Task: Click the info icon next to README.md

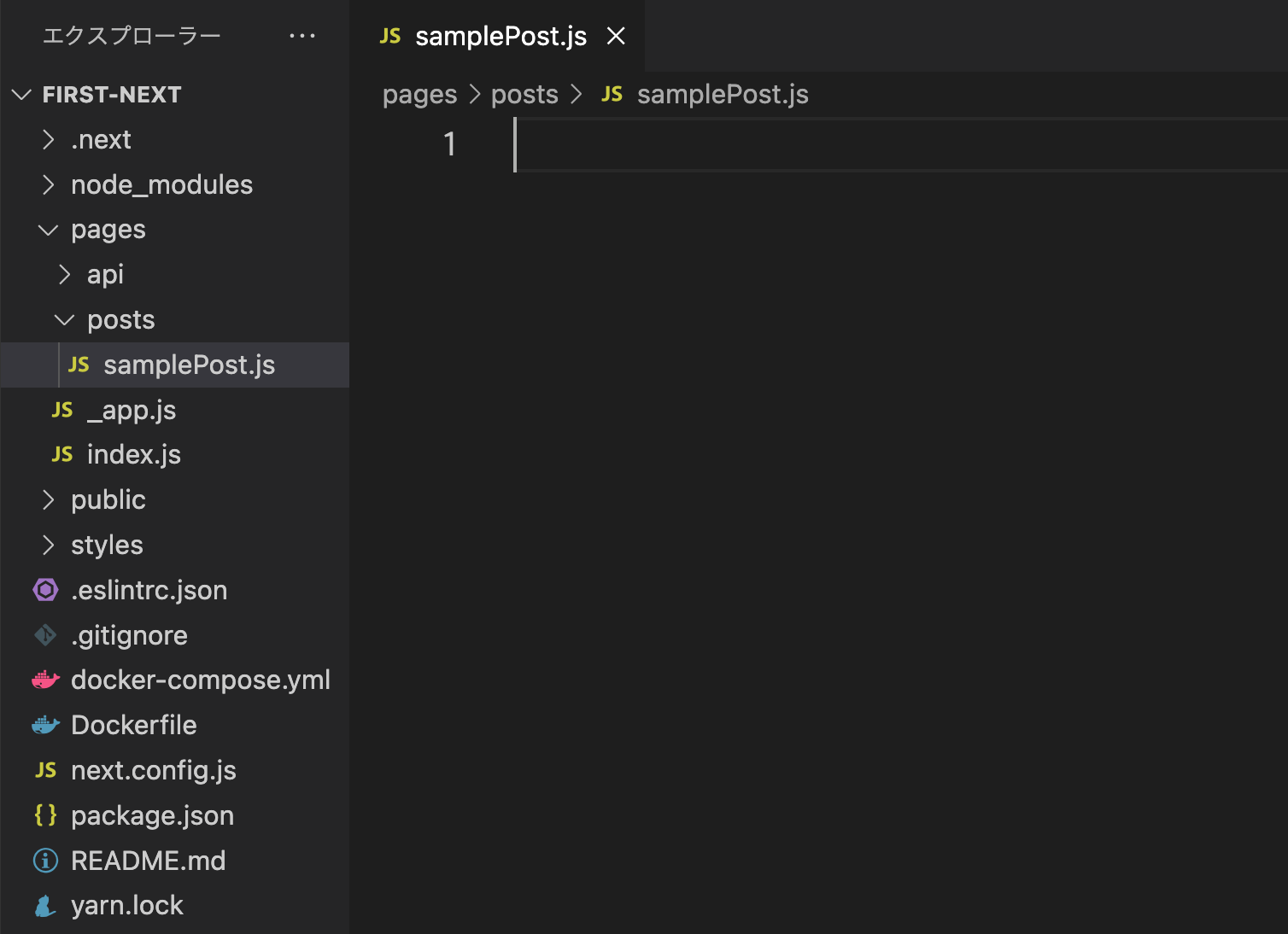Action: (45, 861)
